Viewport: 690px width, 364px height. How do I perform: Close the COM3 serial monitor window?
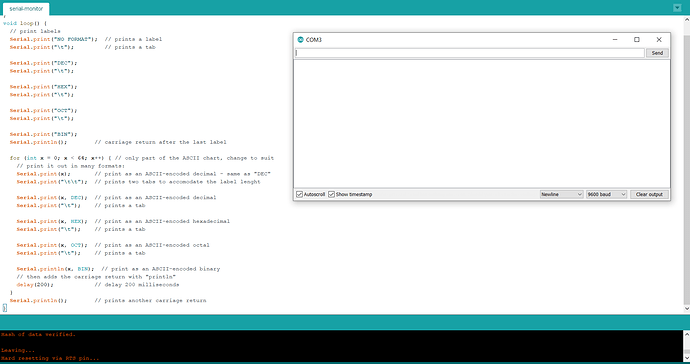(x=659, y=40)
